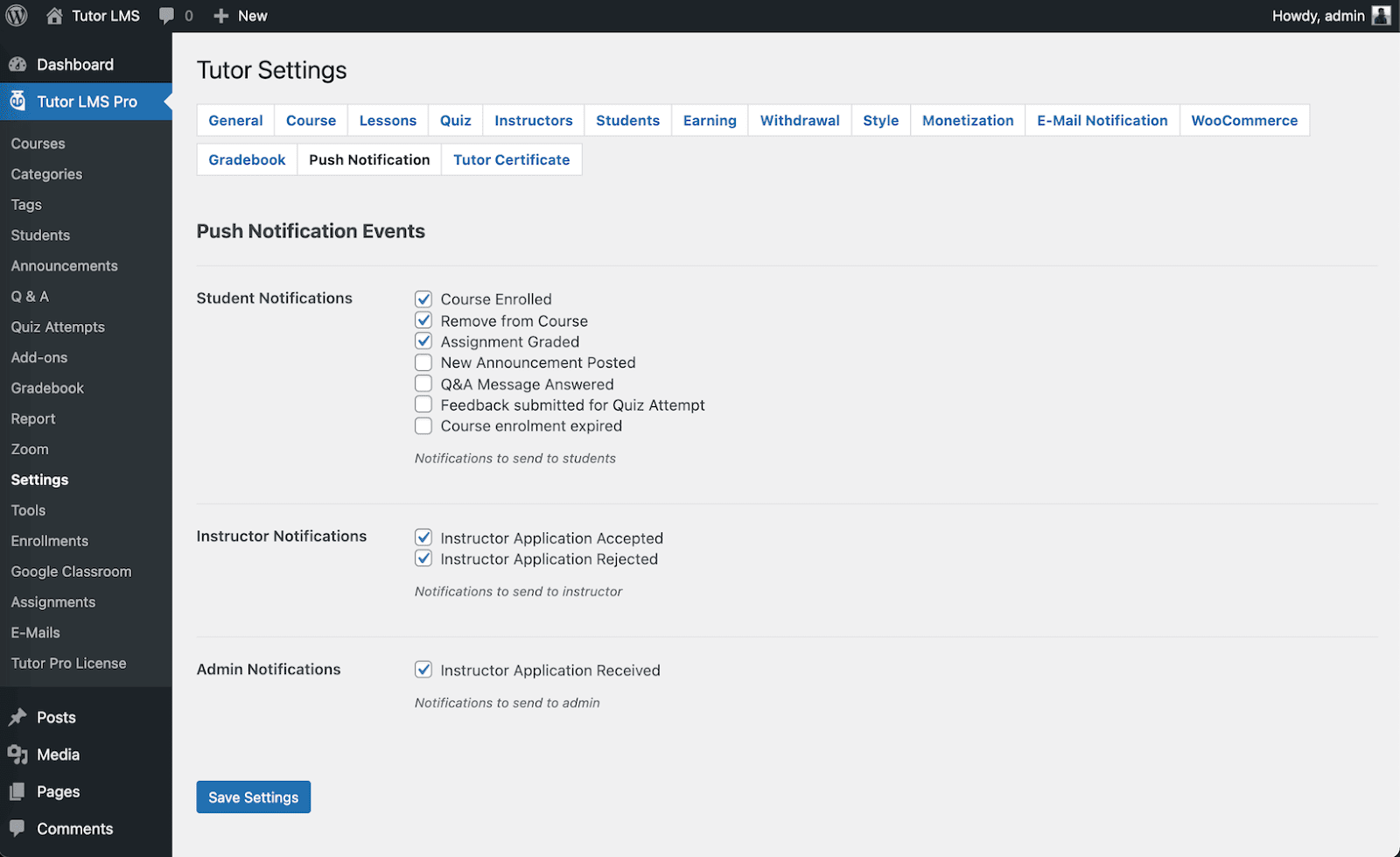Click the home icon beside Tutor LMS
The height and width of the screenshot is (857, 1400).
point(54,16)
